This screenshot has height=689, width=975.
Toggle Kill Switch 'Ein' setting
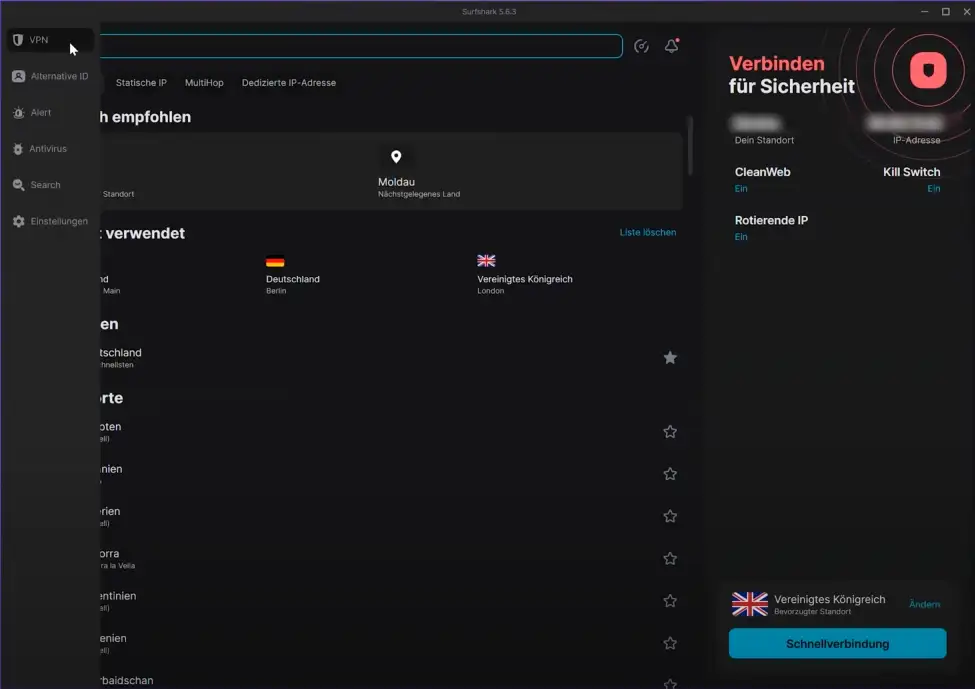pos(933,189)
